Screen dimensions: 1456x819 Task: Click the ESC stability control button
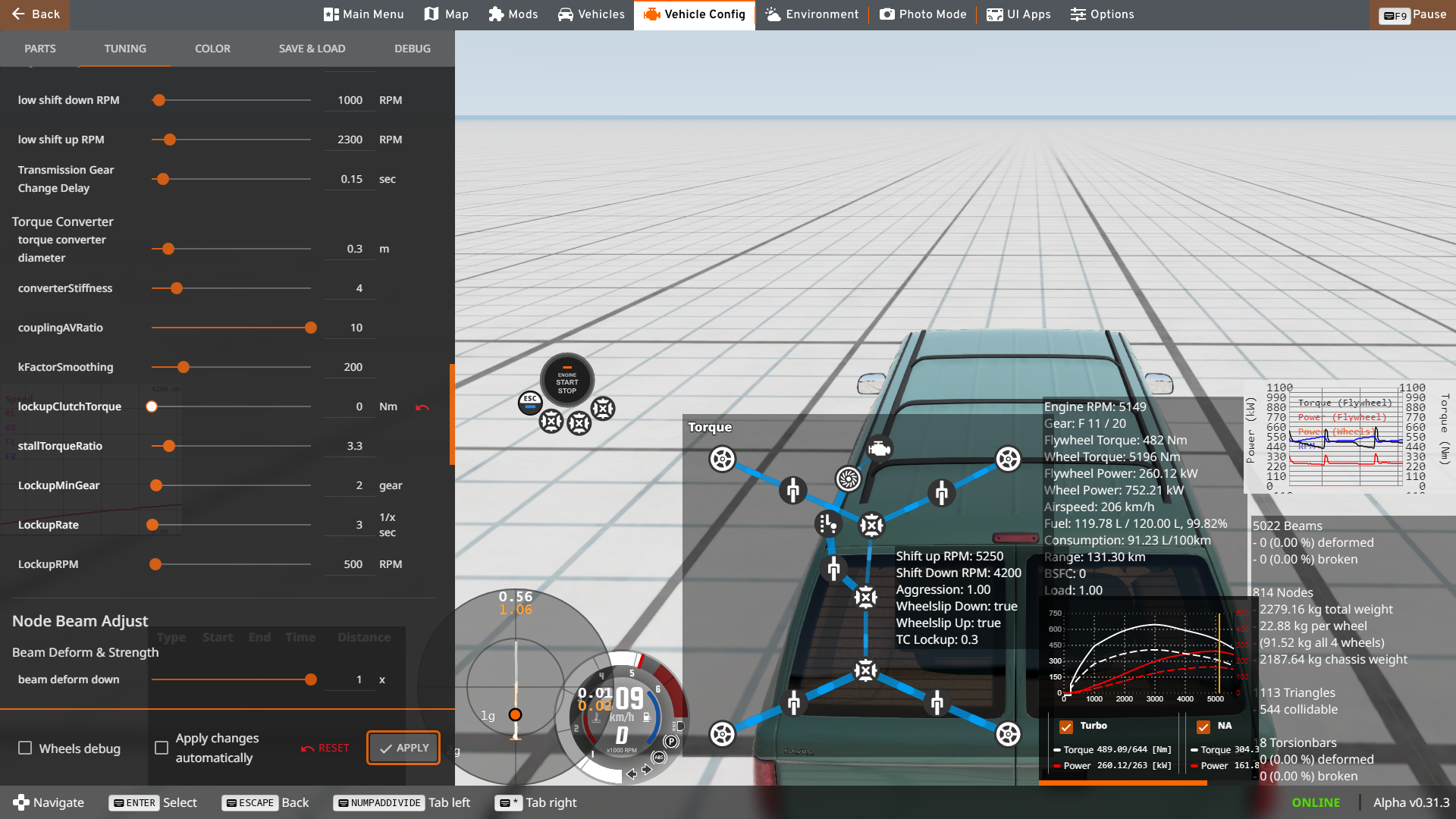[530, 402]
